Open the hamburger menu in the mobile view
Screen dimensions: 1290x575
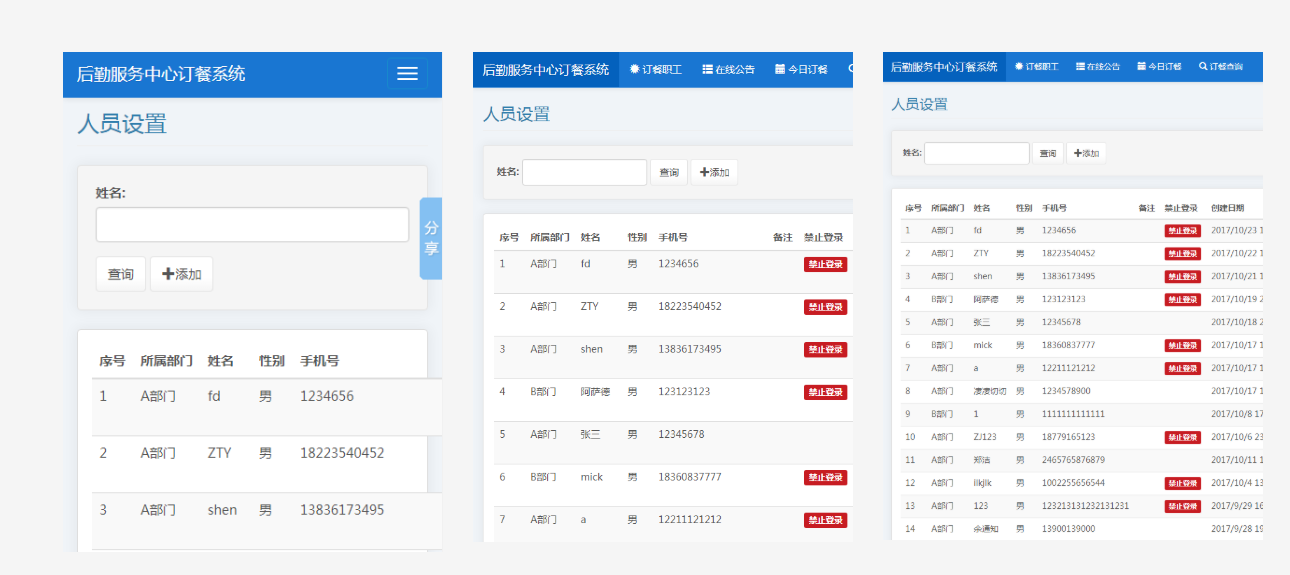(x=406, y=74)
